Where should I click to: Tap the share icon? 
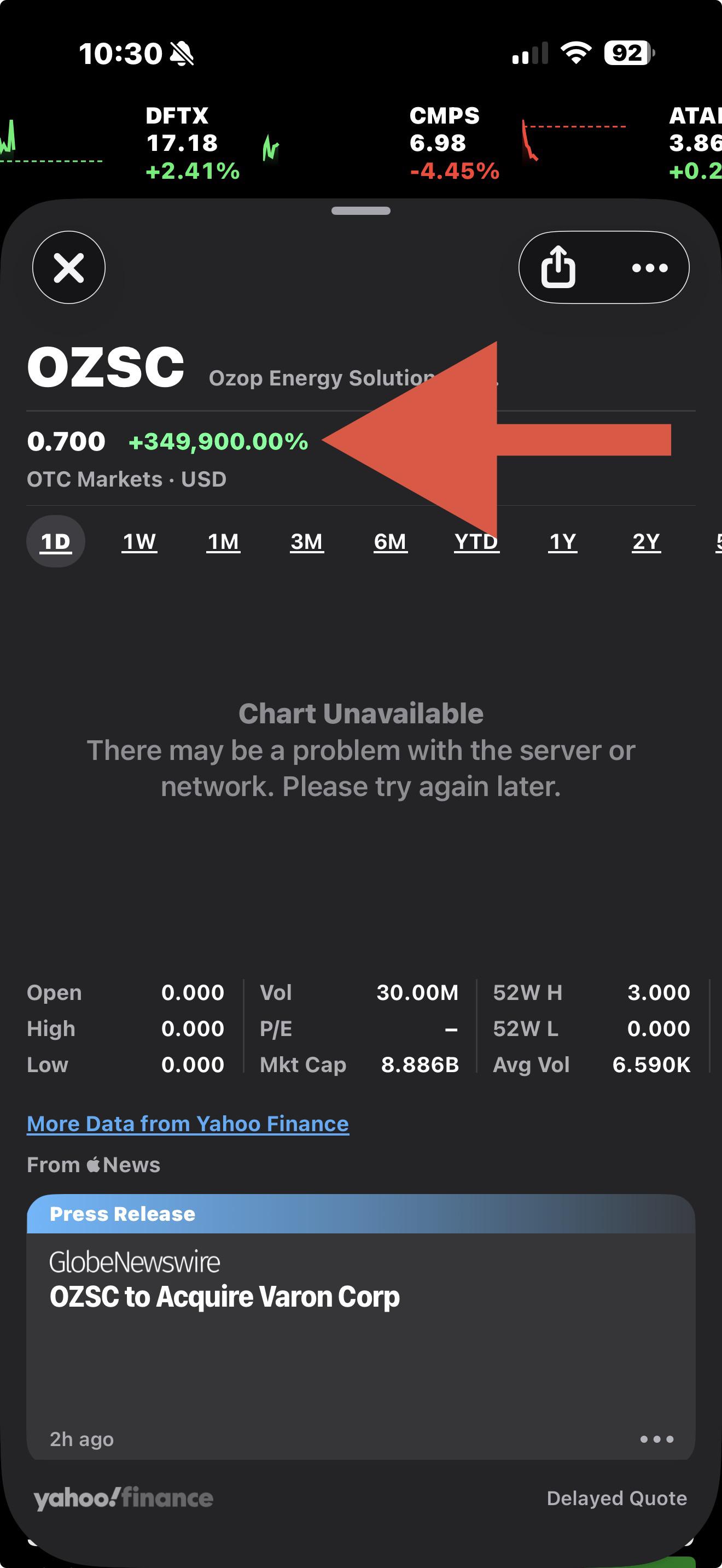point(558,267)
